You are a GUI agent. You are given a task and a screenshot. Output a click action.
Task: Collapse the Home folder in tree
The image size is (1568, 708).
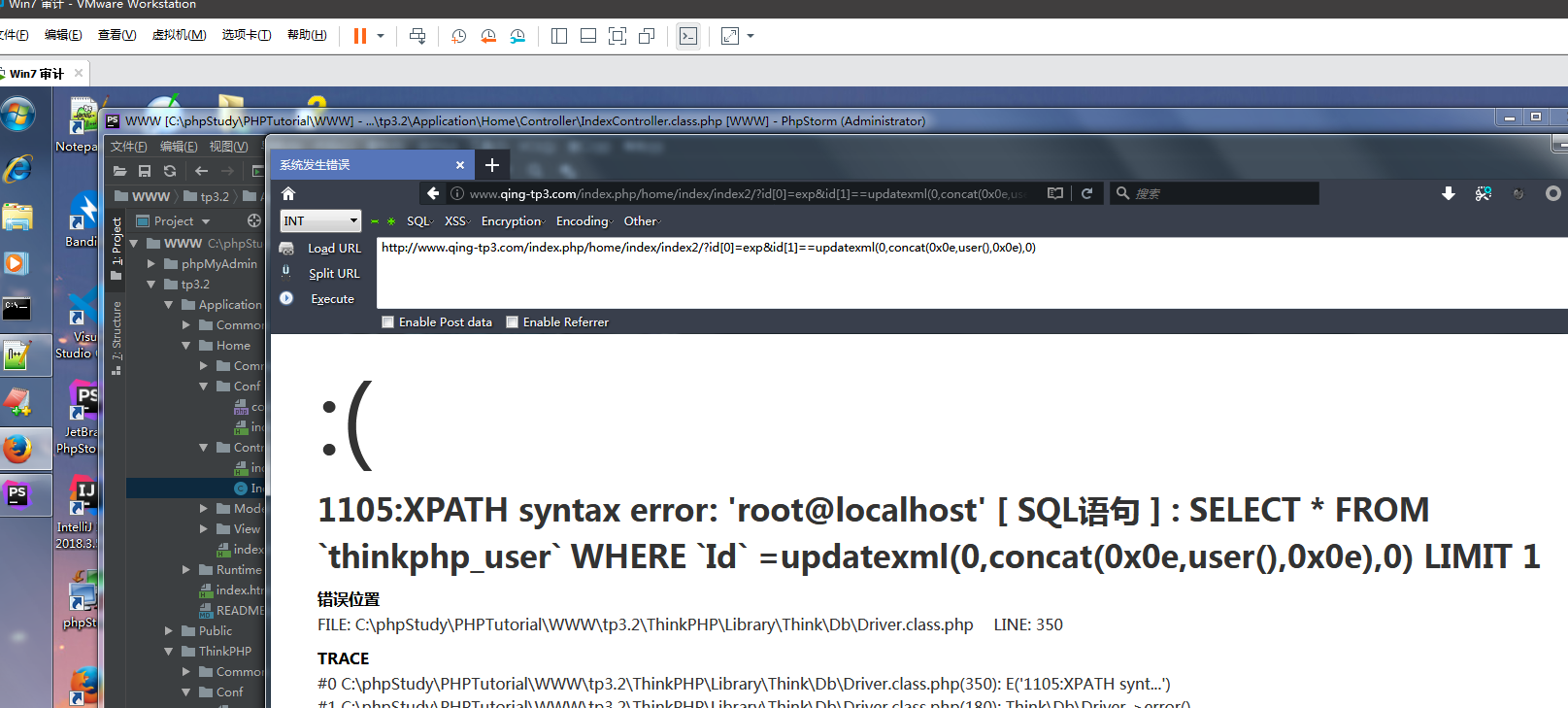186,346
